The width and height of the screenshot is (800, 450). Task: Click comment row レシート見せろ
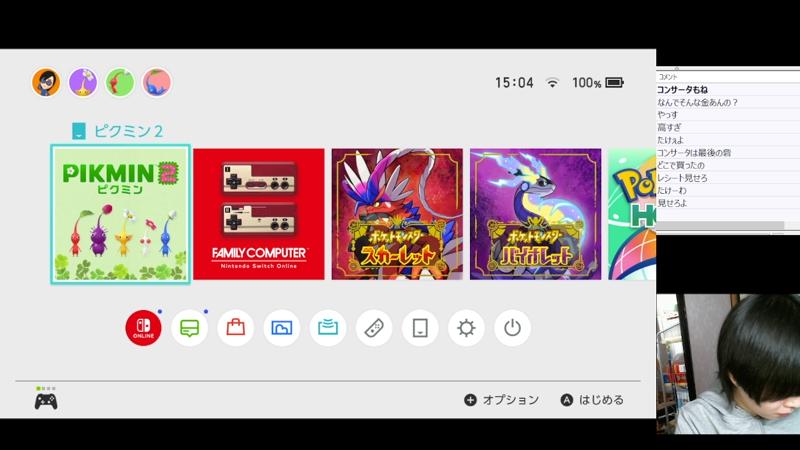(x=728, y=178)
